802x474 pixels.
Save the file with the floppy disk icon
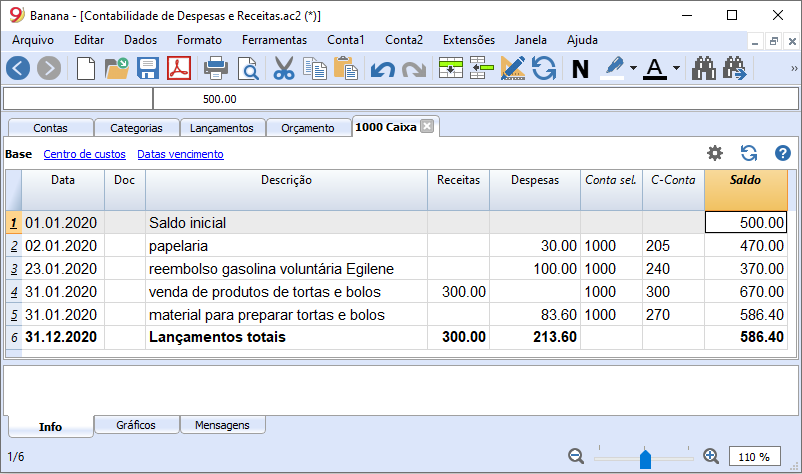[x=148, y=68]
